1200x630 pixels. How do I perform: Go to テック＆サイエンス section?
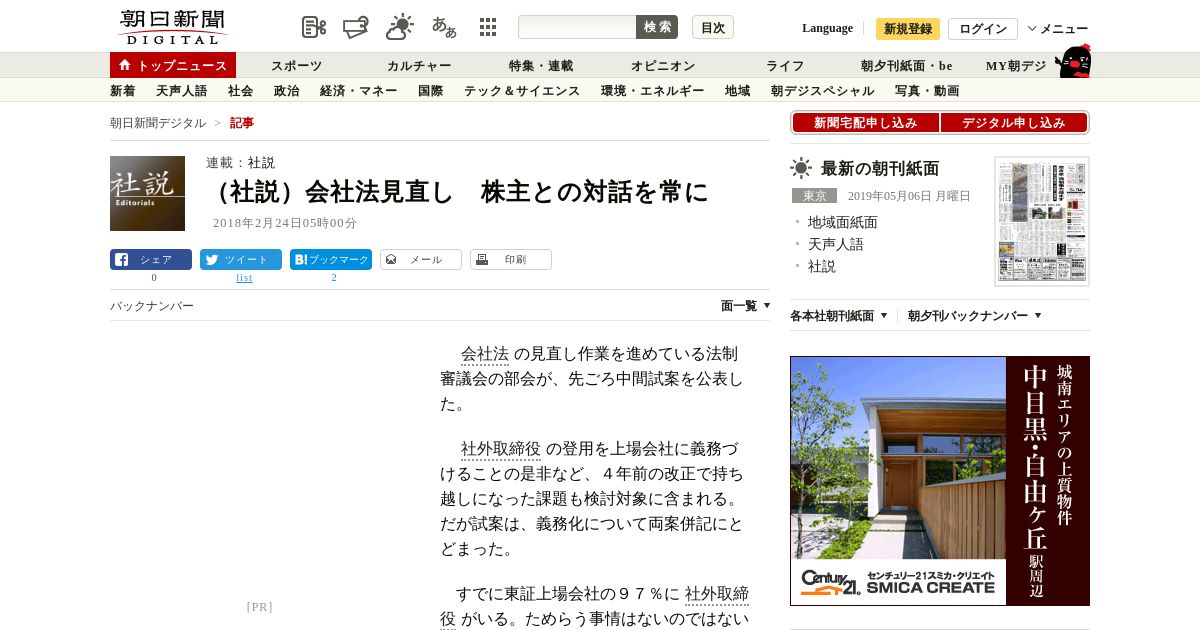522,91
